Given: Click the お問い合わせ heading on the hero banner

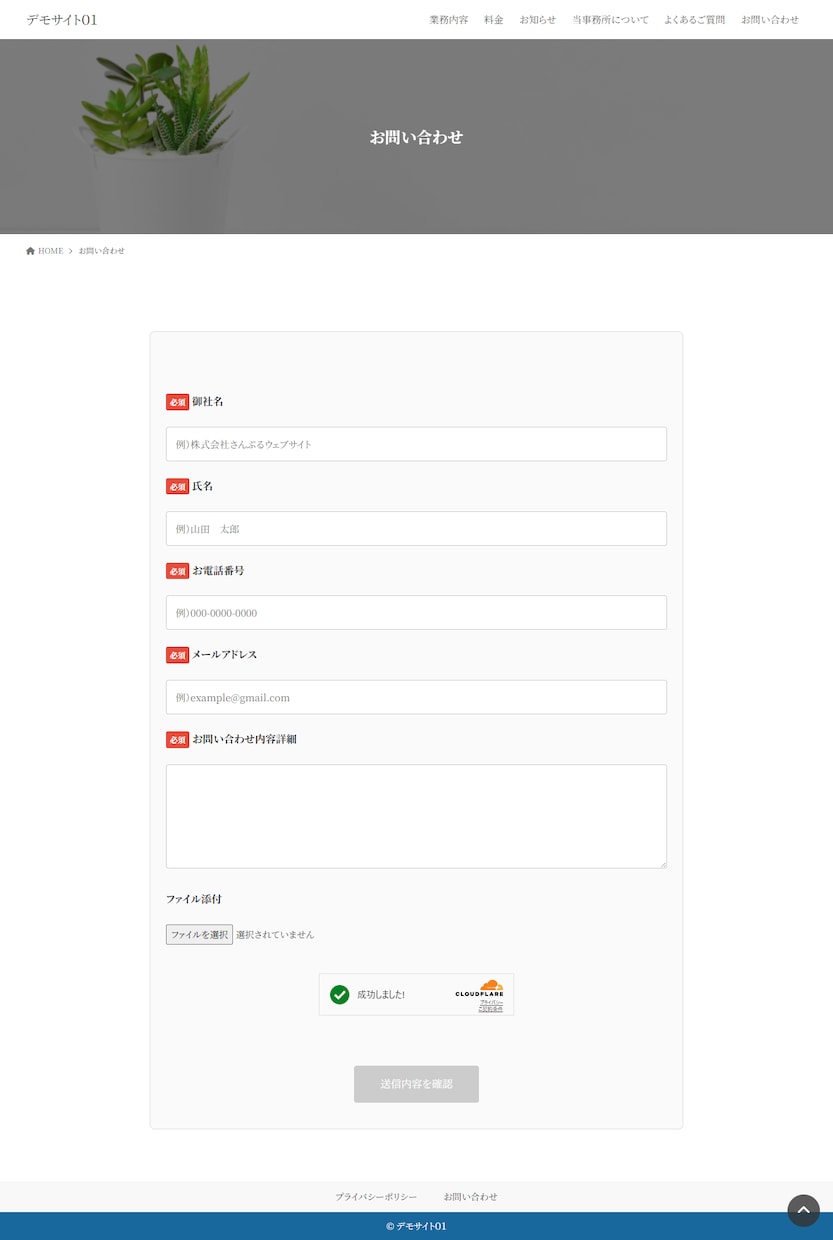Looking at the screenshot, I should coord(416,137).
